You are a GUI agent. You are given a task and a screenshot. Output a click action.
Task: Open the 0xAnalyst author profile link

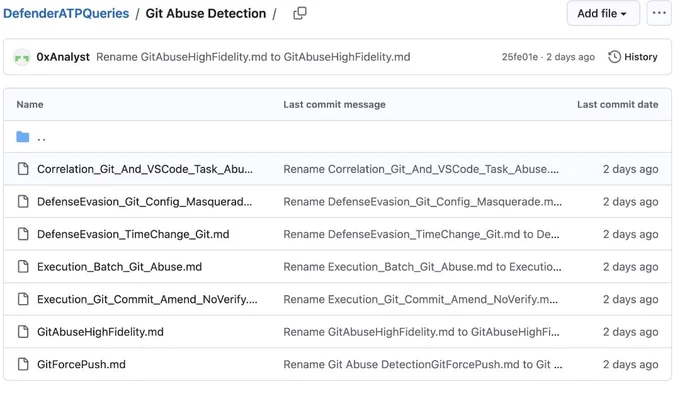63,57
